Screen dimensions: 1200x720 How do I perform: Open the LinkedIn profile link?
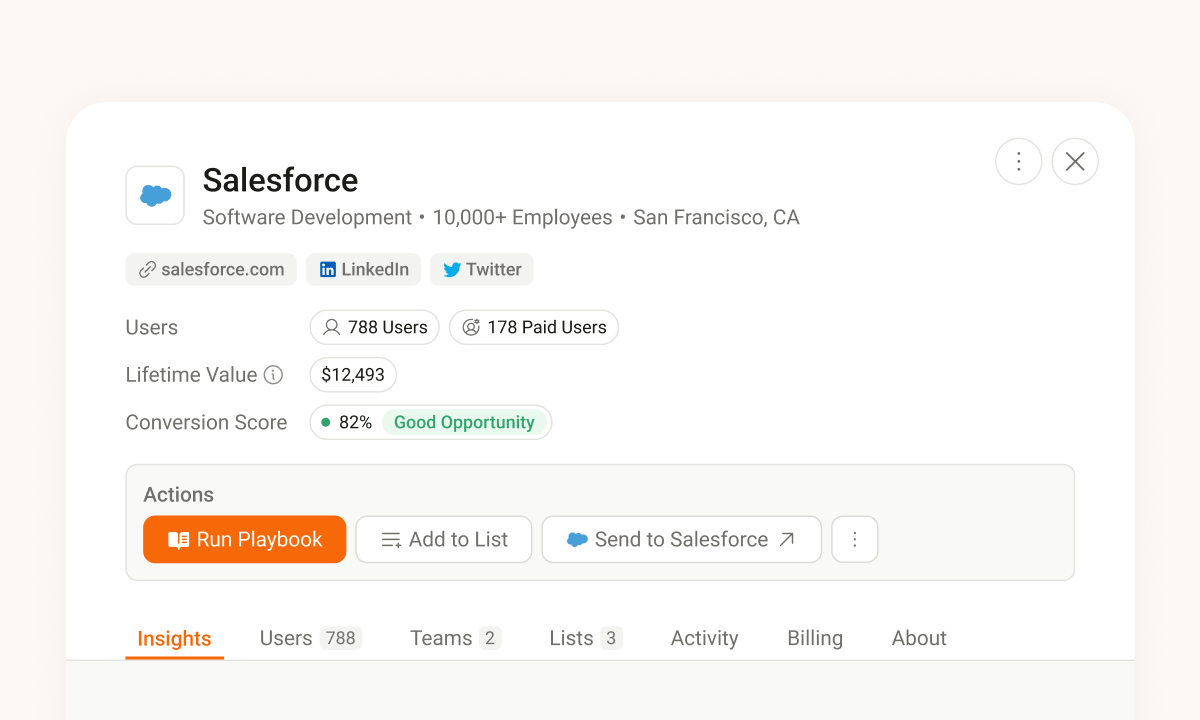point(363,269)
